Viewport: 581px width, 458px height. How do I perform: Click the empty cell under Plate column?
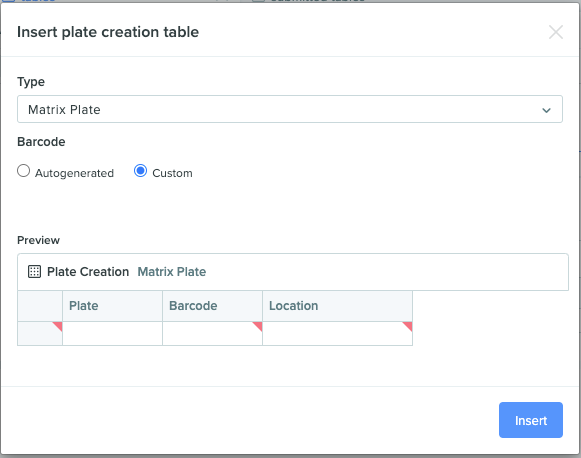point(113,333)
